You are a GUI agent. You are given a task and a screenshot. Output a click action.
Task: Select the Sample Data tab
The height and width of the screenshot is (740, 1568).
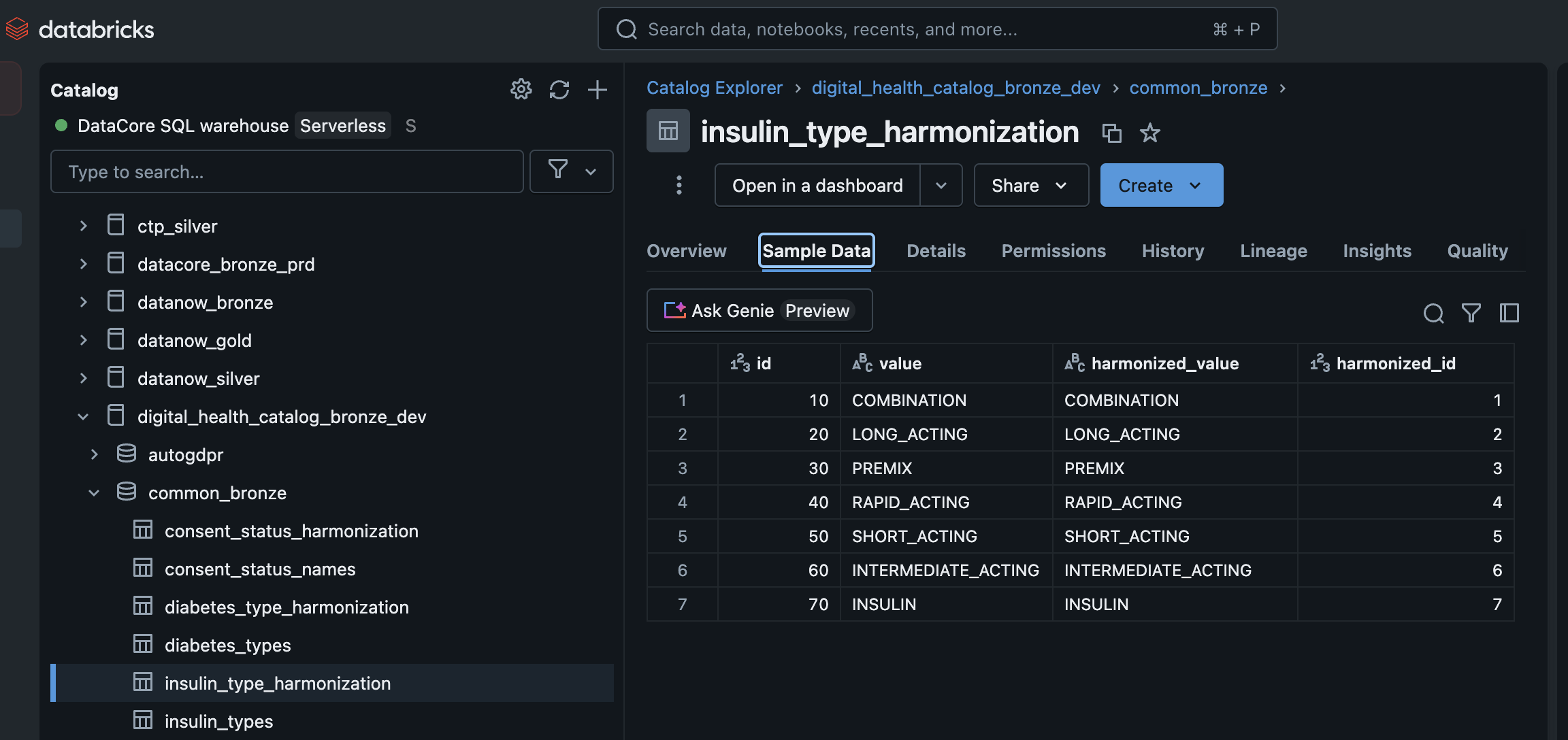pyautogui.click(x=816, y=251)
